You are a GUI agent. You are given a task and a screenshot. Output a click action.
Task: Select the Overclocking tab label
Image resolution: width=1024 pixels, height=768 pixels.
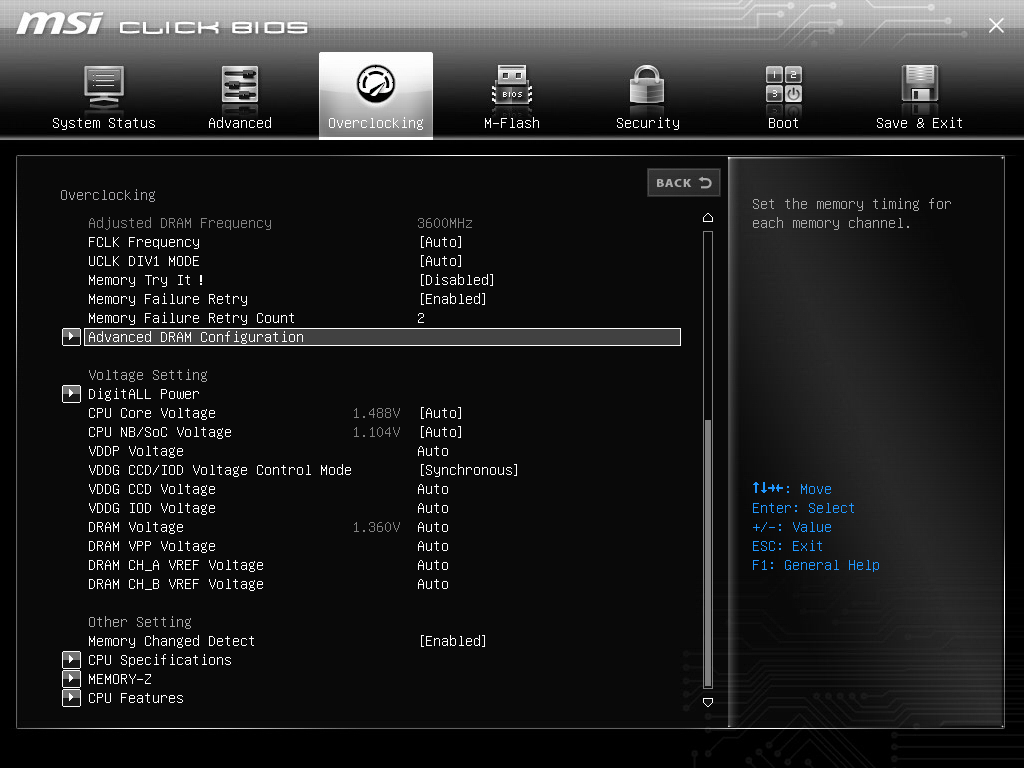click(x=376, y=123)
